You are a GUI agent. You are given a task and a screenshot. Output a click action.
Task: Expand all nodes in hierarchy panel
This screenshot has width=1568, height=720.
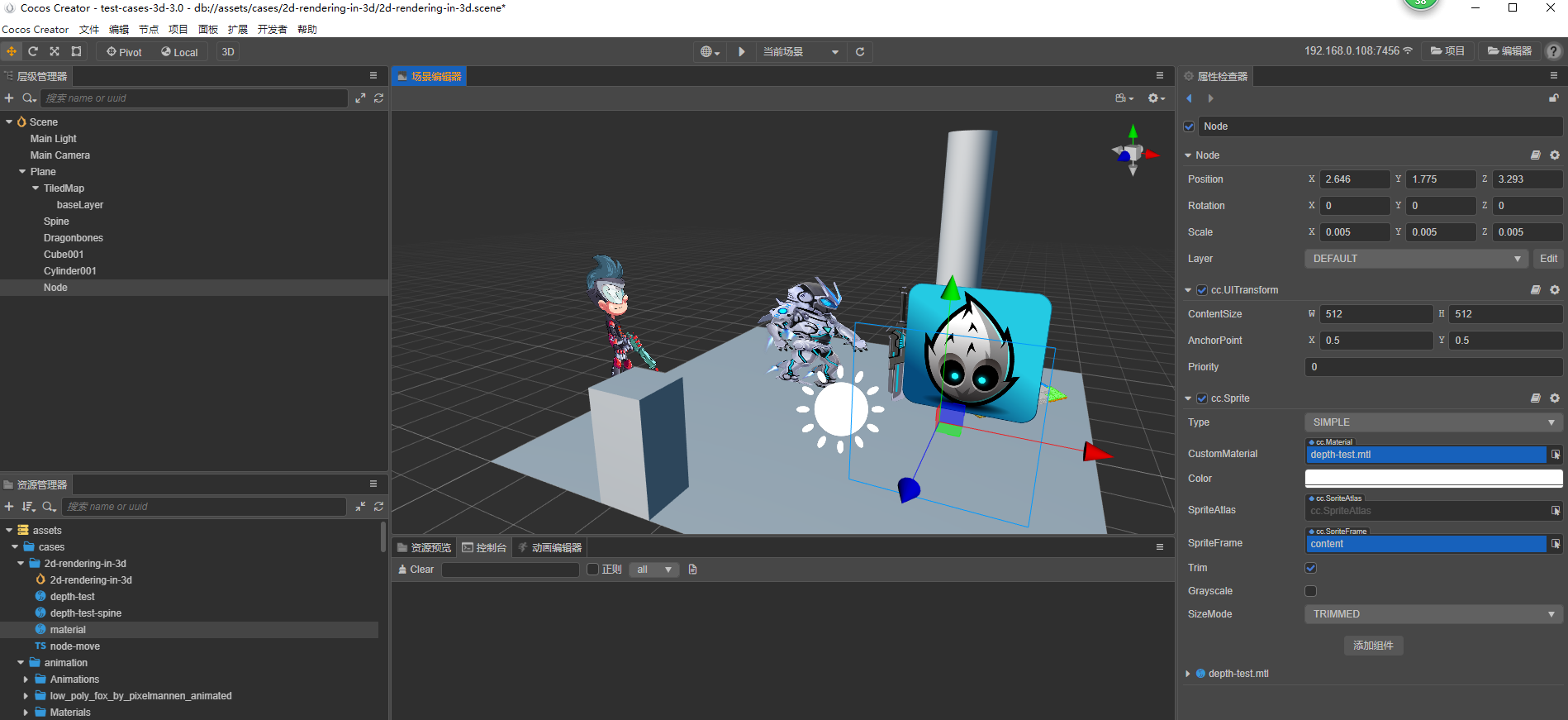(360, 98)
